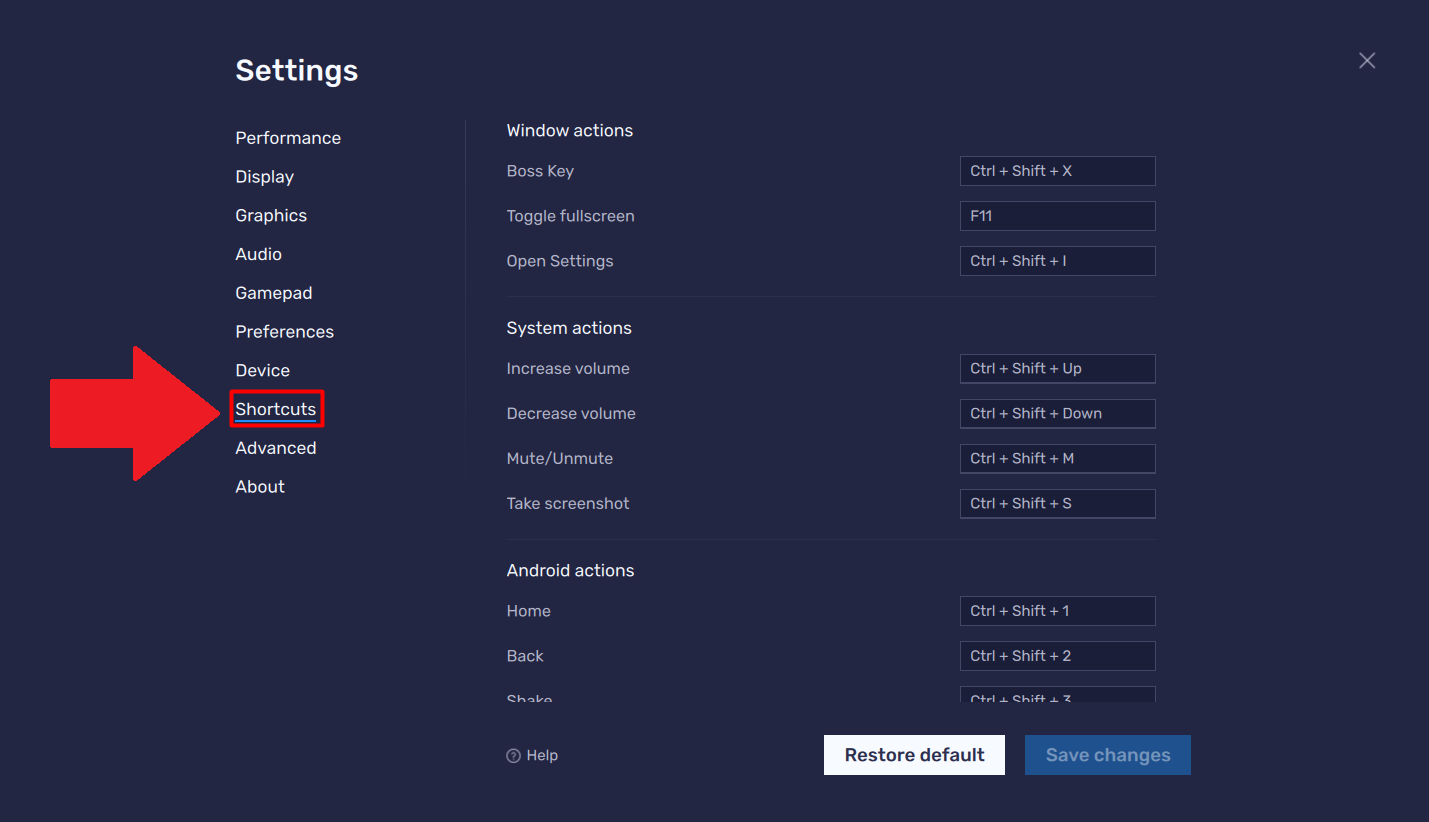Click the Android actions heading
Viewport: 1429px width, 822px height.
click(x=570, y=571)
